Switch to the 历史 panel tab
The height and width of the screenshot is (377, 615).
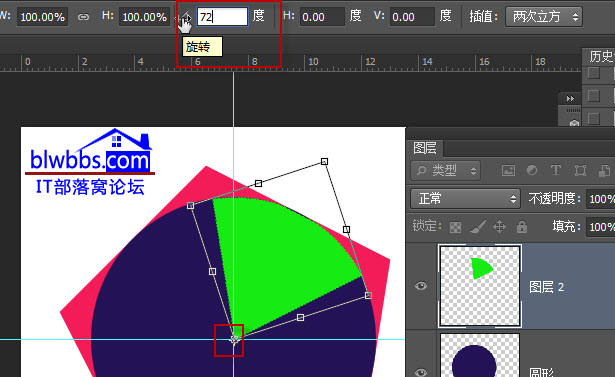point(600,56)
